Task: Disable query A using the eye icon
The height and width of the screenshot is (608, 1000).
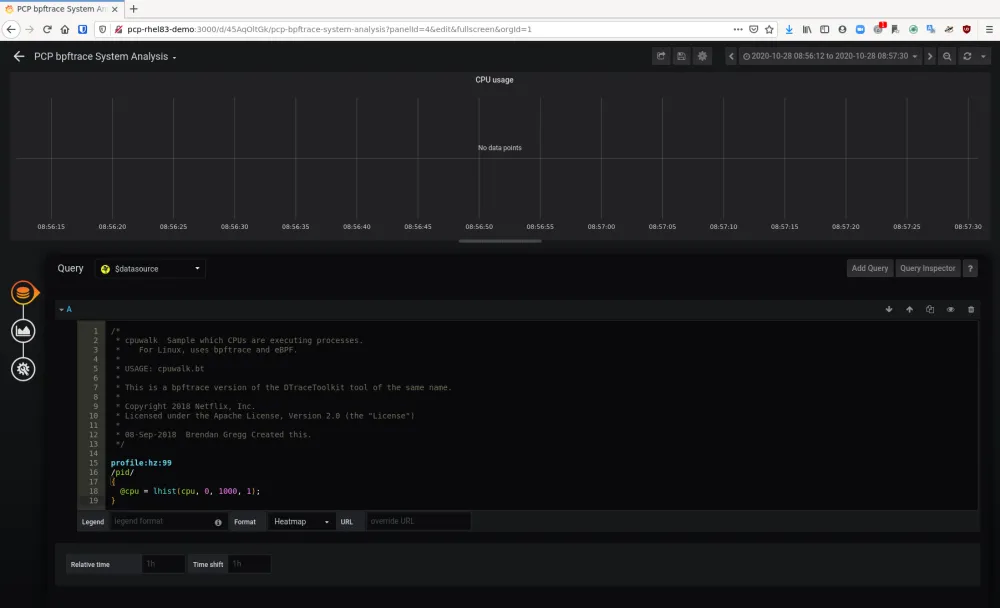Action: [949, 310]
